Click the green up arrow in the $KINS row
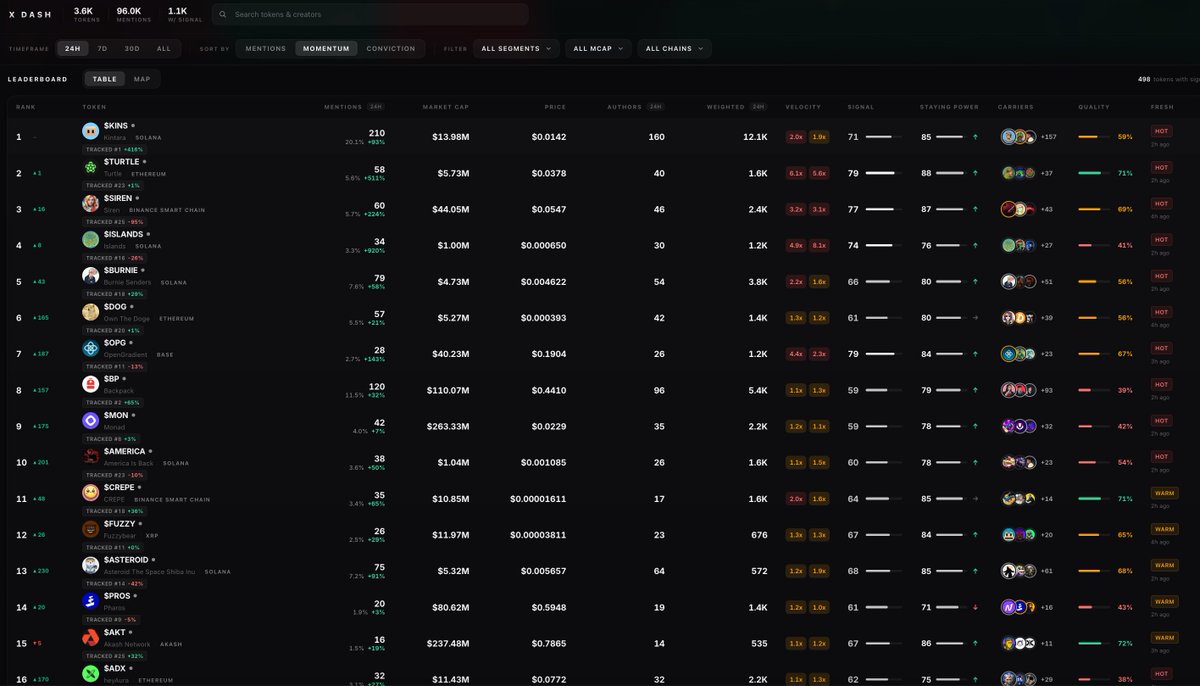This screenshot has height=686, width=1200. pos(975,137)
